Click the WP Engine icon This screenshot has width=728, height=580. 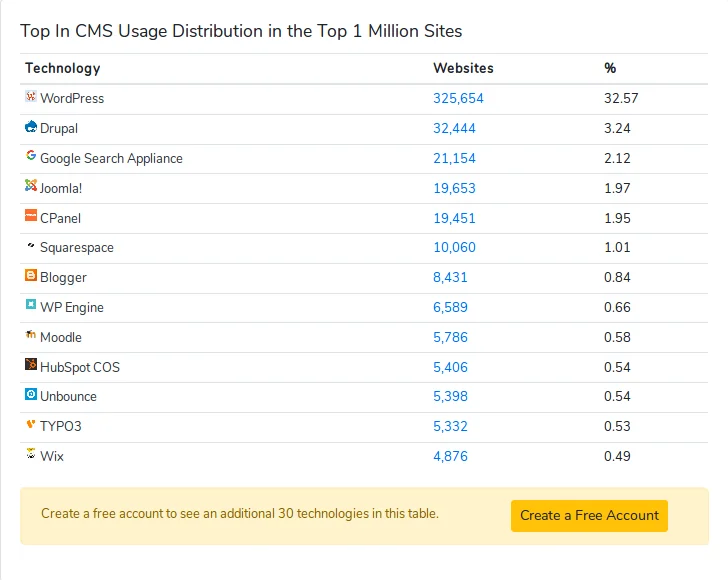click(x=31, y=306)
